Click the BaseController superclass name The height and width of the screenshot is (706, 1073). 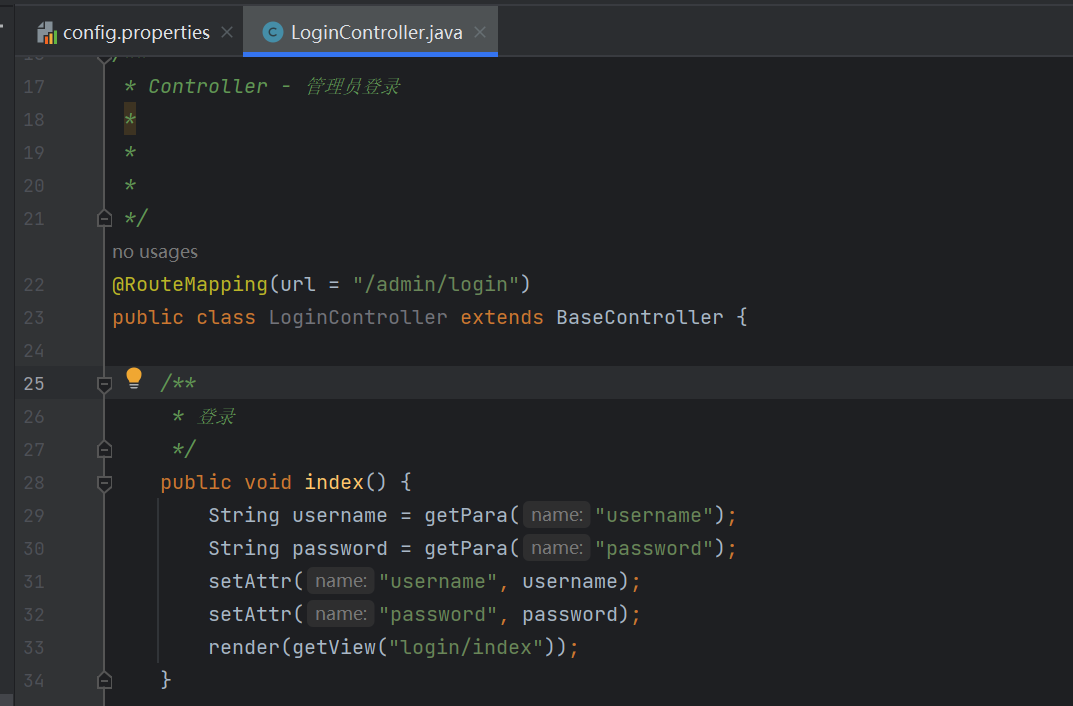click(x=639, y=317)
